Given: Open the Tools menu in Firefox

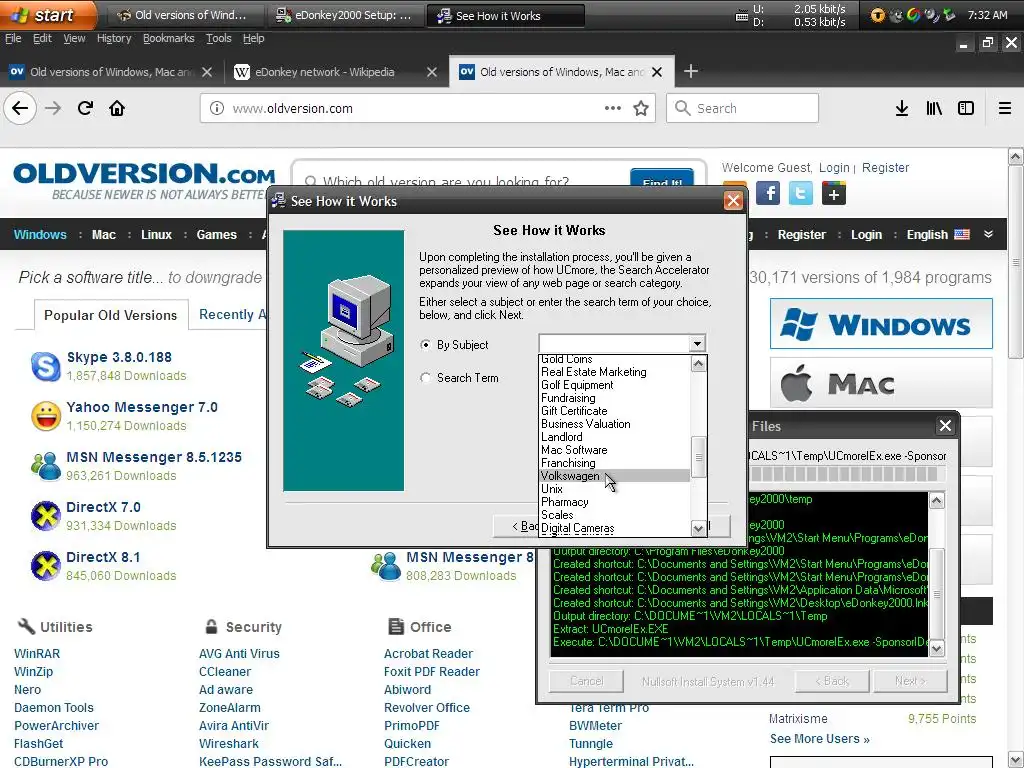Looking at the screenshot, I should tap(219, 39).
